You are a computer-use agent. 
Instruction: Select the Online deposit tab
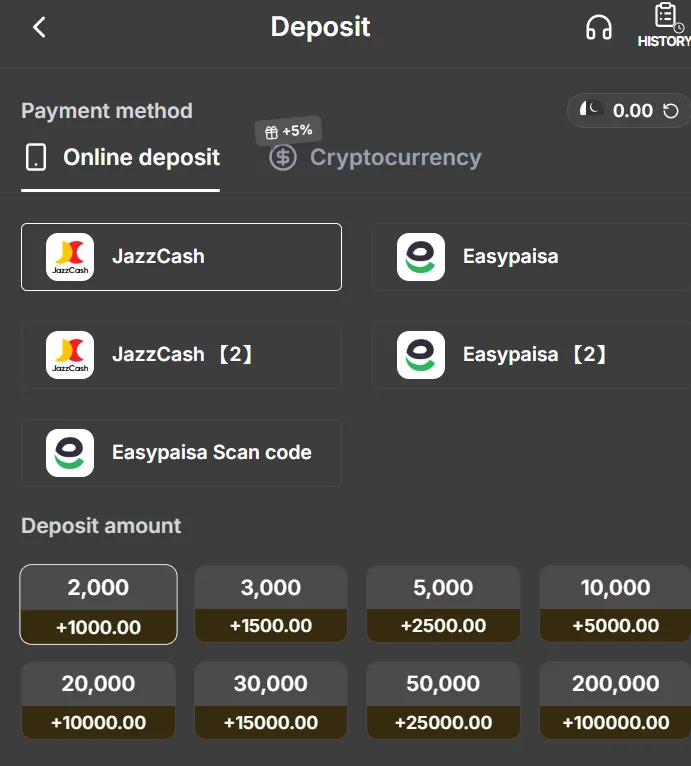pyautogui.click(x=121, y=158)
